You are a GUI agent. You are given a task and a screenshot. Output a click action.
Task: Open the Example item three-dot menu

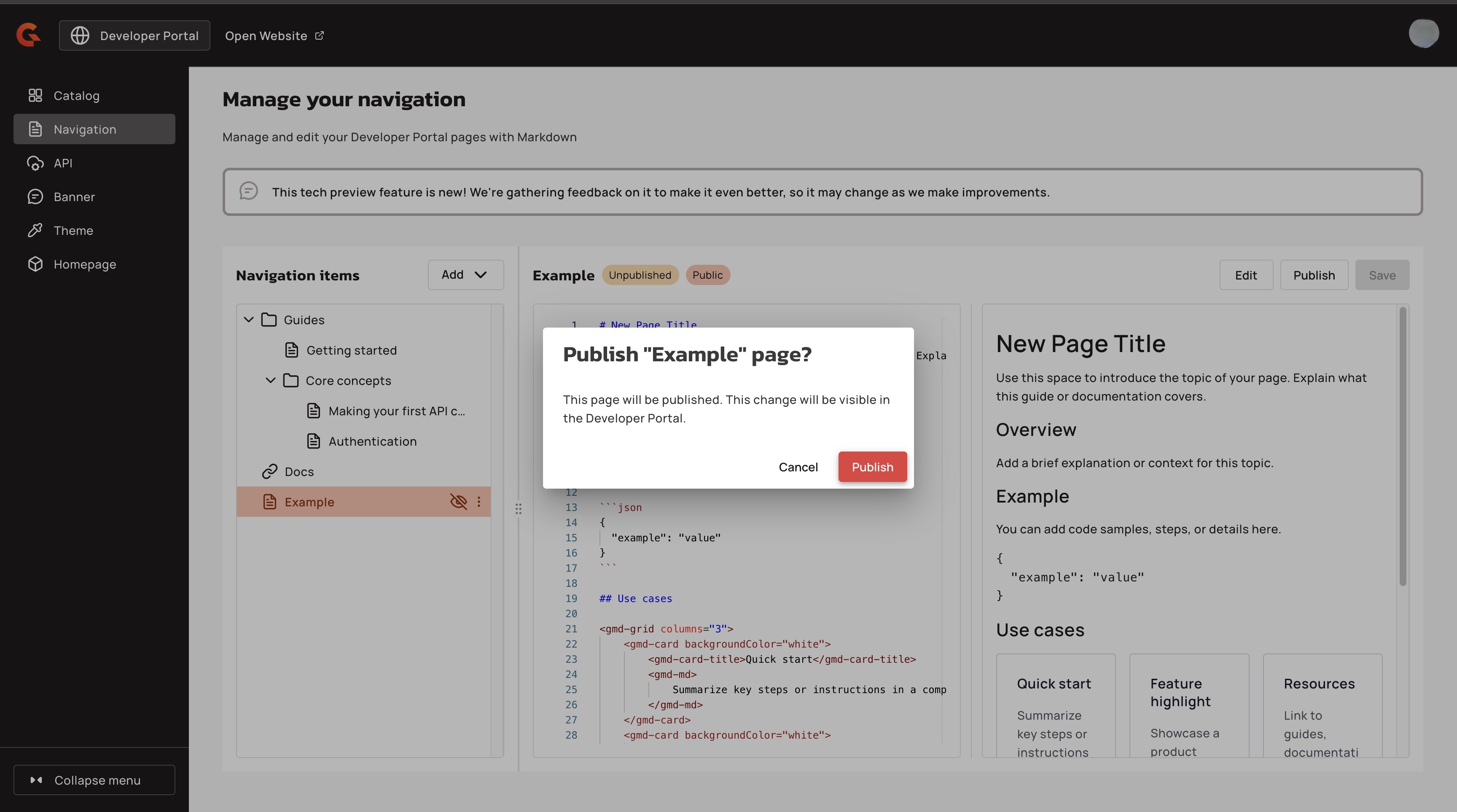tap(479, 502)
